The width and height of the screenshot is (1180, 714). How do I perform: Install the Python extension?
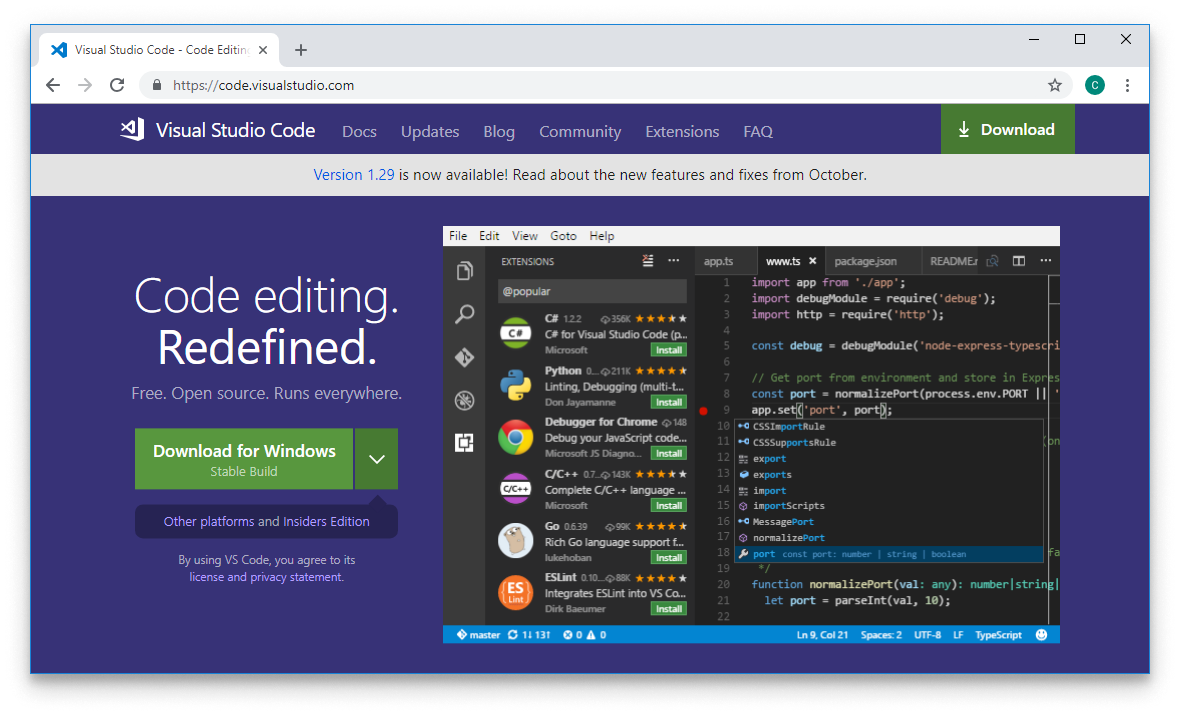click(667, 401)
